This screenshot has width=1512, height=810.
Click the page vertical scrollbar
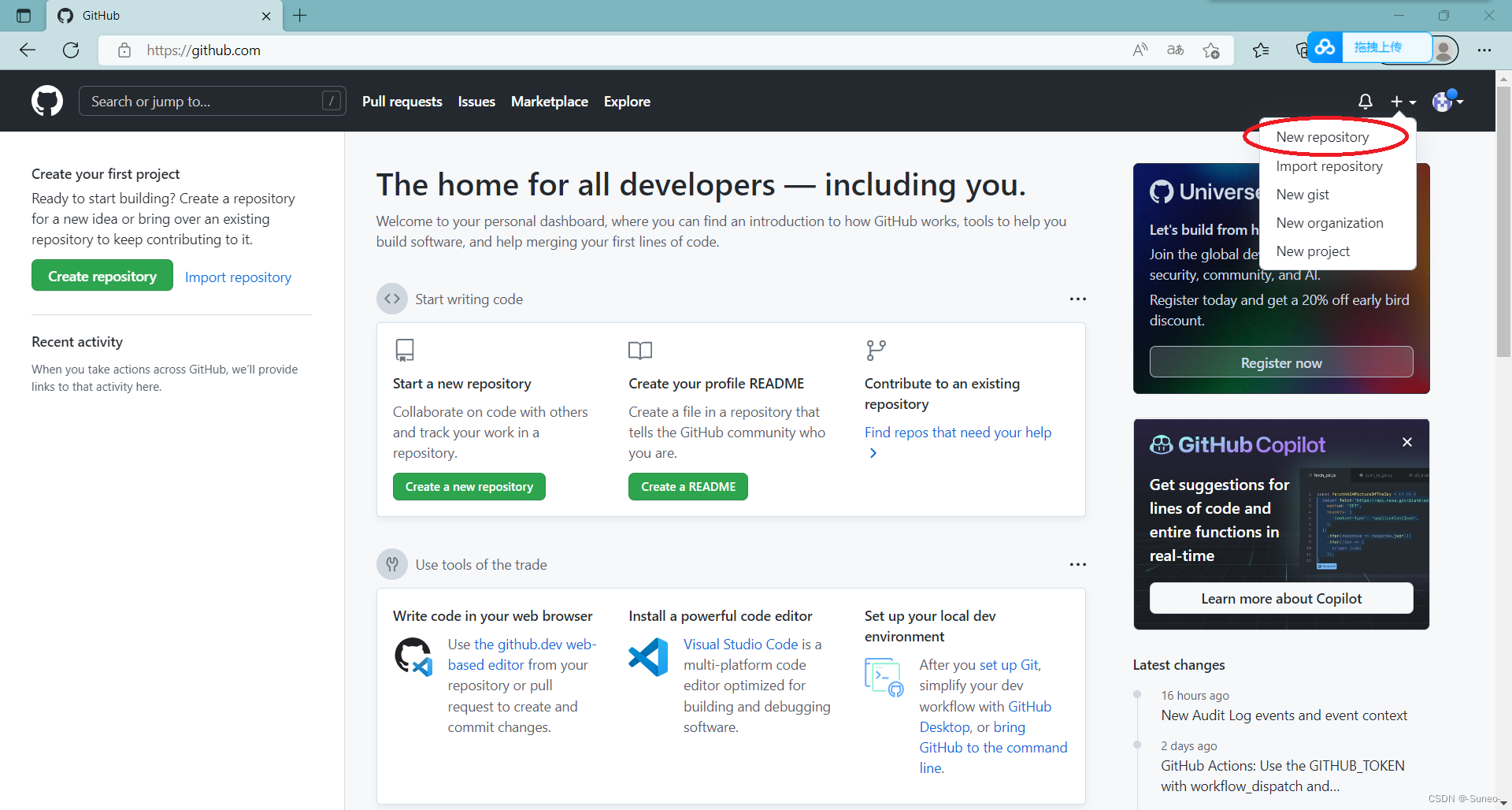click(x=1503, y=221)
